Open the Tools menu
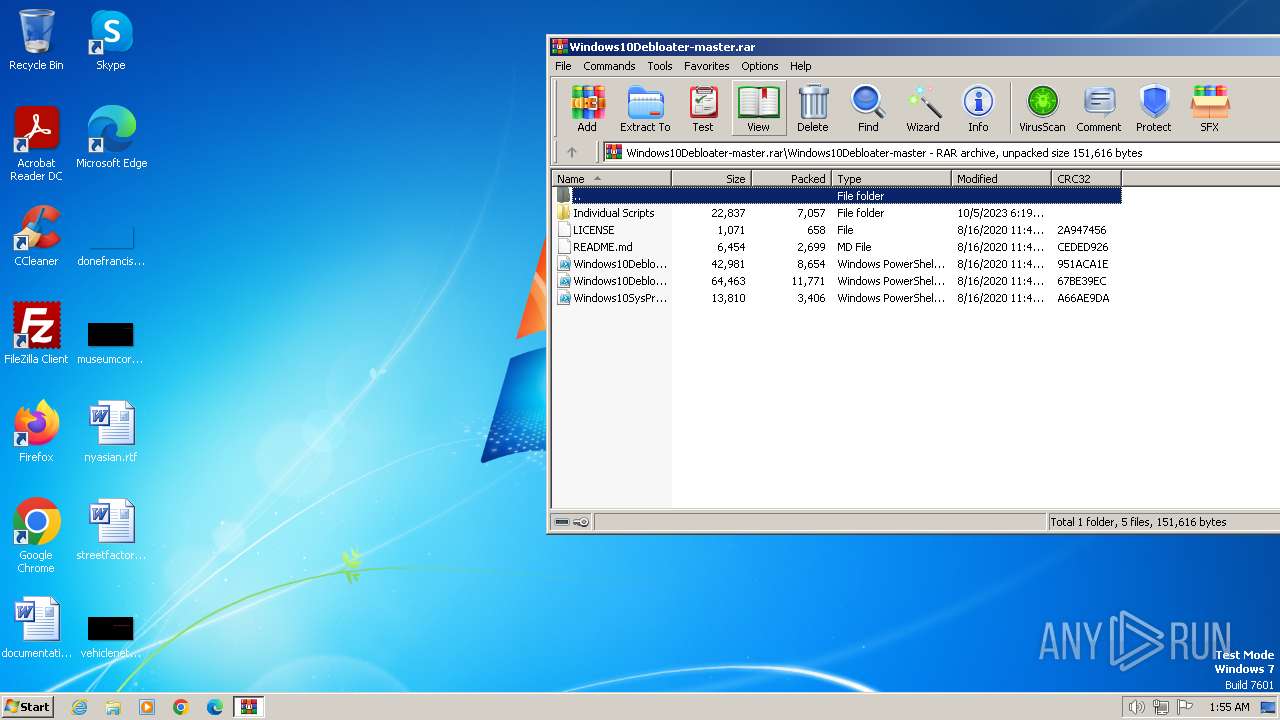Image resolution: width=1280 pixels, height=720 pixels. point(660,66)
